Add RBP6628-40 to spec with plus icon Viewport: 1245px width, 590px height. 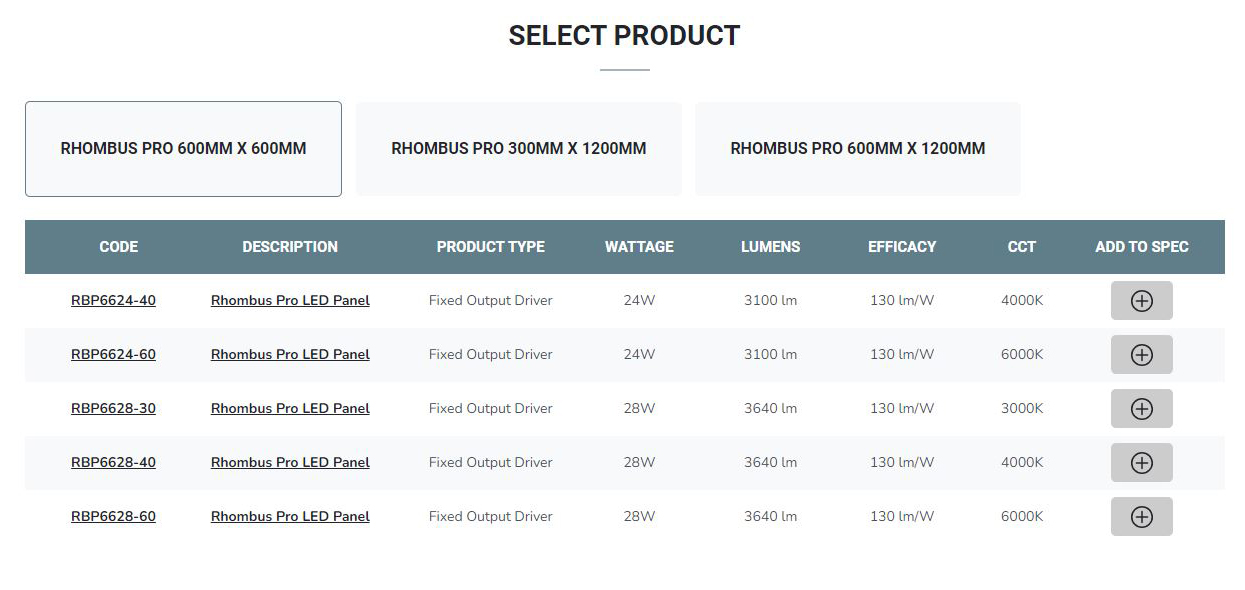[x=1141, y=463]
